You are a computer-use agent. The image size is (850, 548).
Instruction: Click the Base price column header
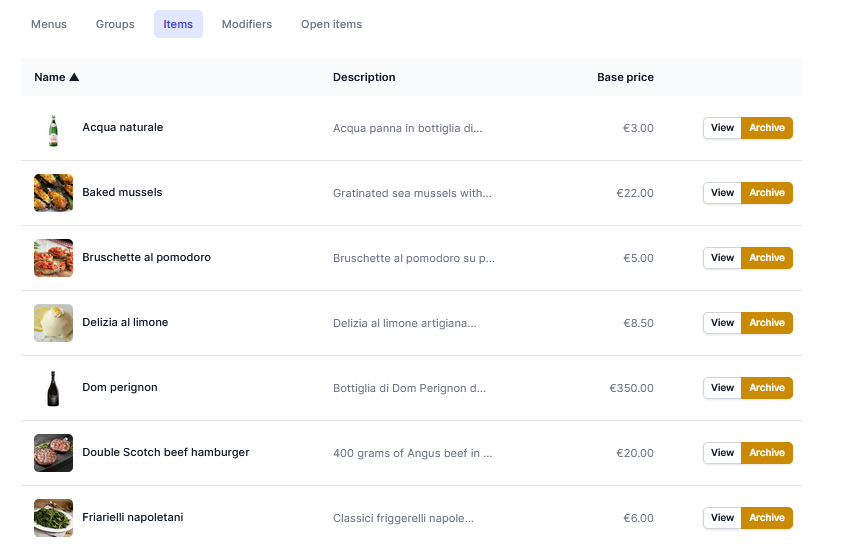click(x=625, y=78)
